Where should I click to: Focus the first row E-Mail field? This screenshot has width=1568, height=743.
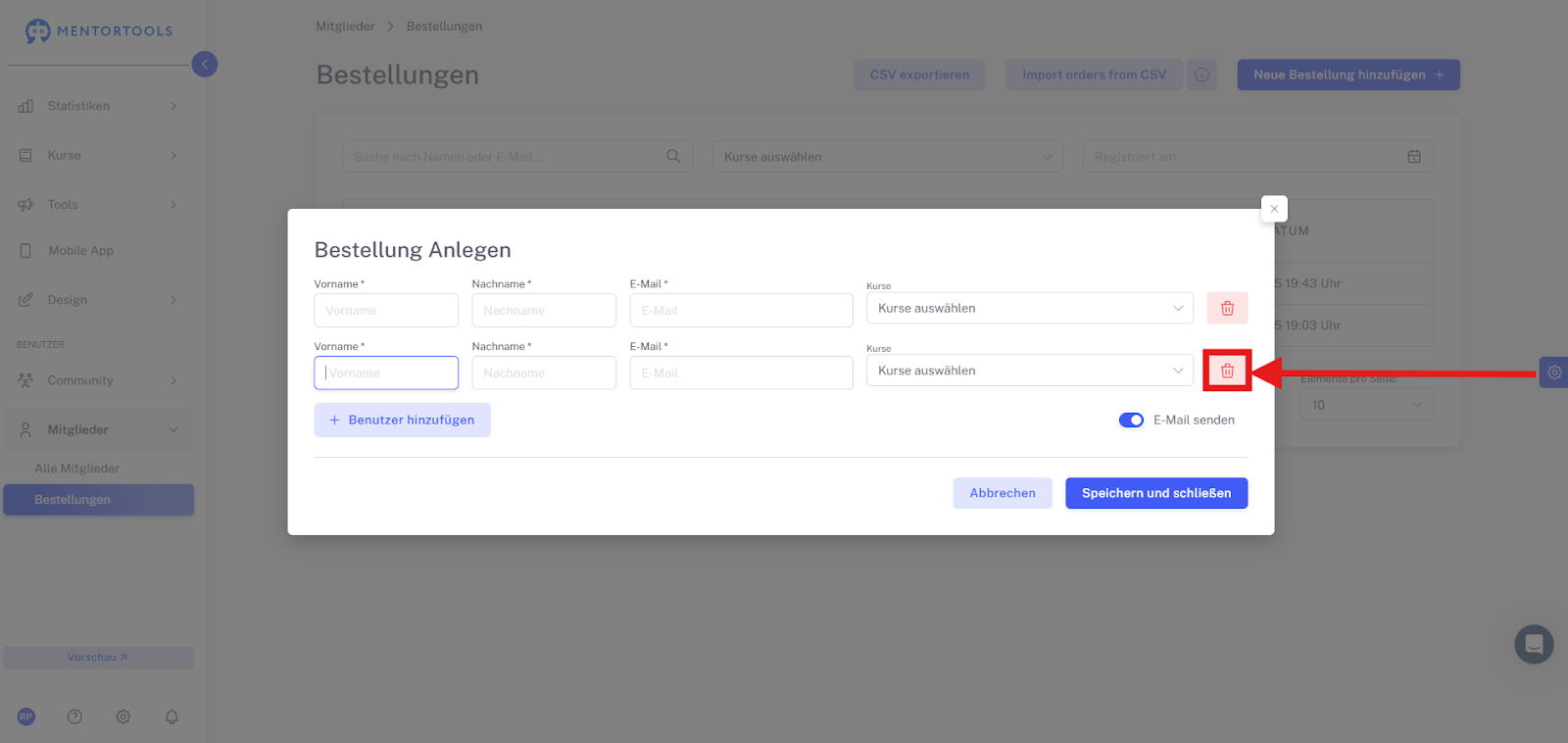pos(741,311)
